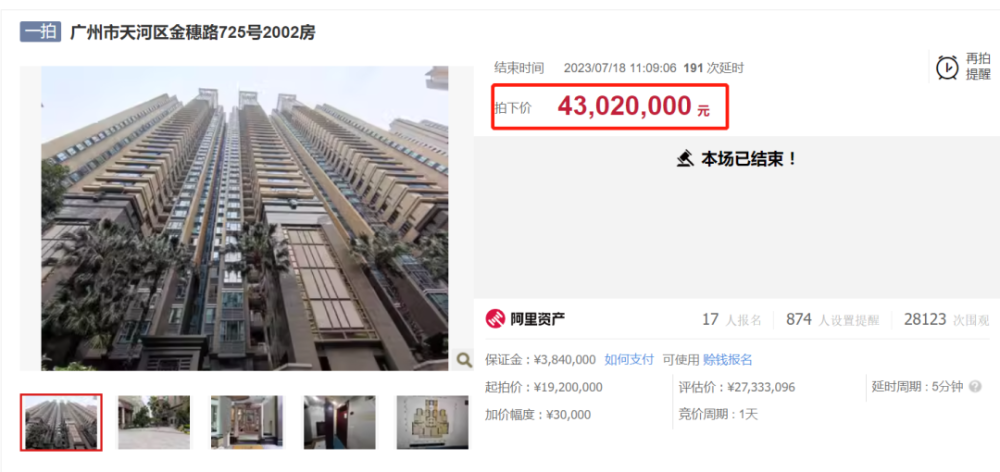The image size is (1000, 472).
Task: Click the 43,020,000 元 final price
Action: pyautogui.click(x=633, y=107)
